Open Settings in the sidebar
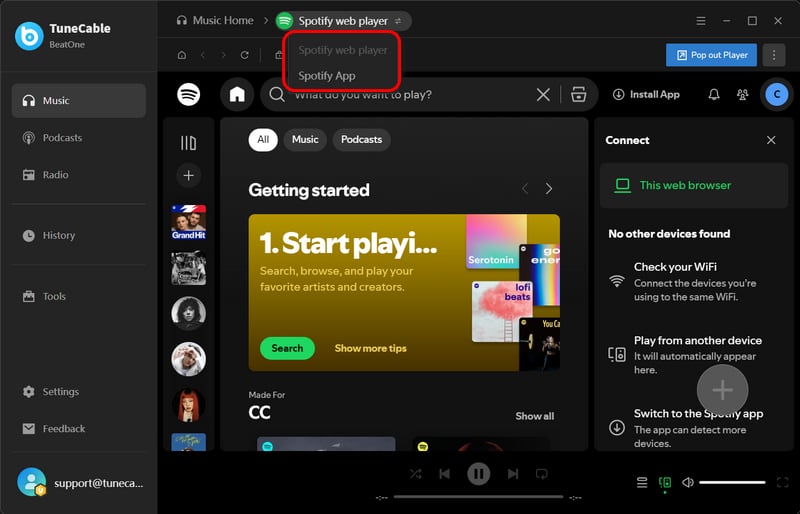This screenshot has width=800, height=514. [x=79, y=391]
